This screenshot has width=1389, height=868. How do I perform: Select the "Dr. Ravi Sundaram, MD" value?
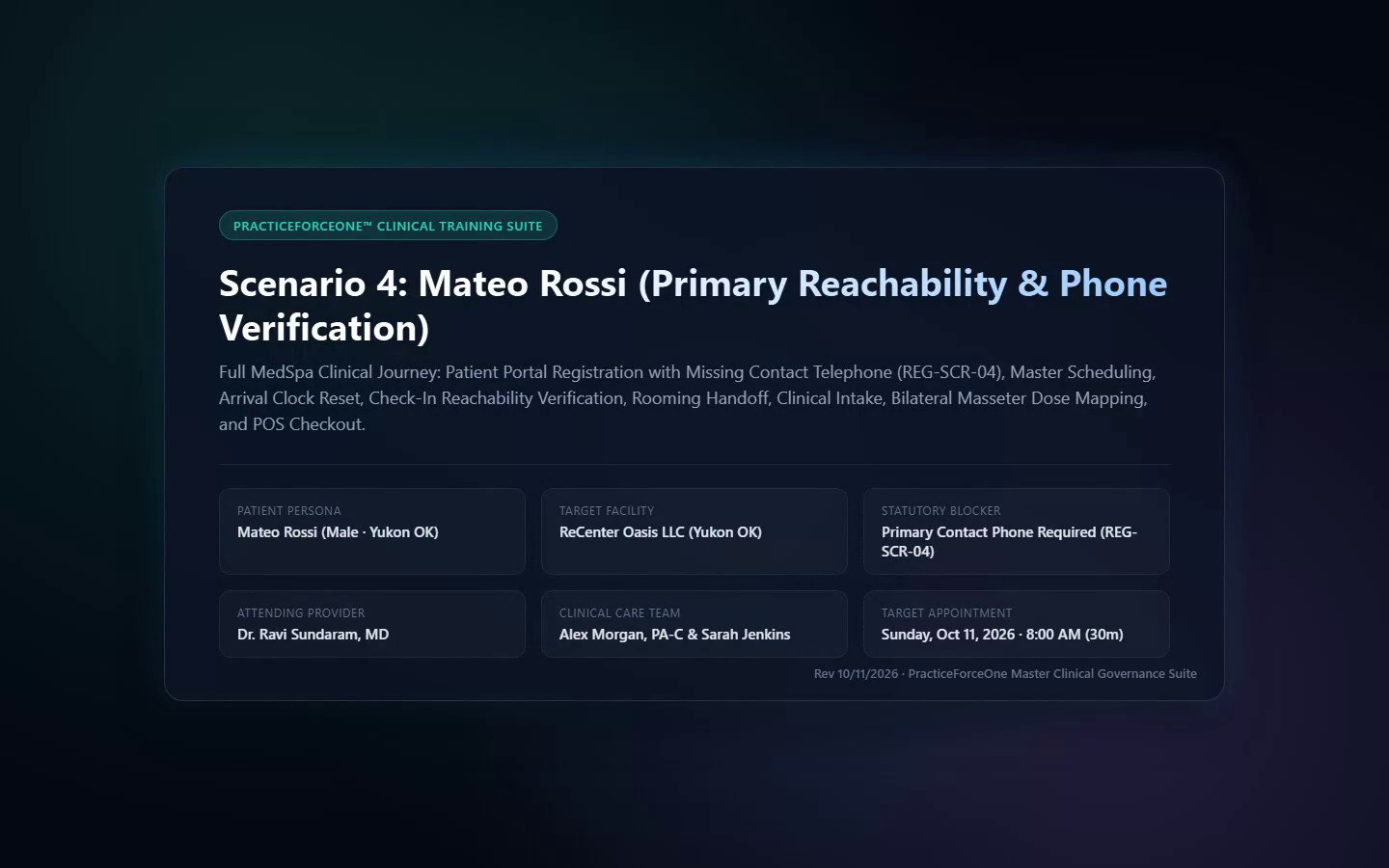coord(313,635)
